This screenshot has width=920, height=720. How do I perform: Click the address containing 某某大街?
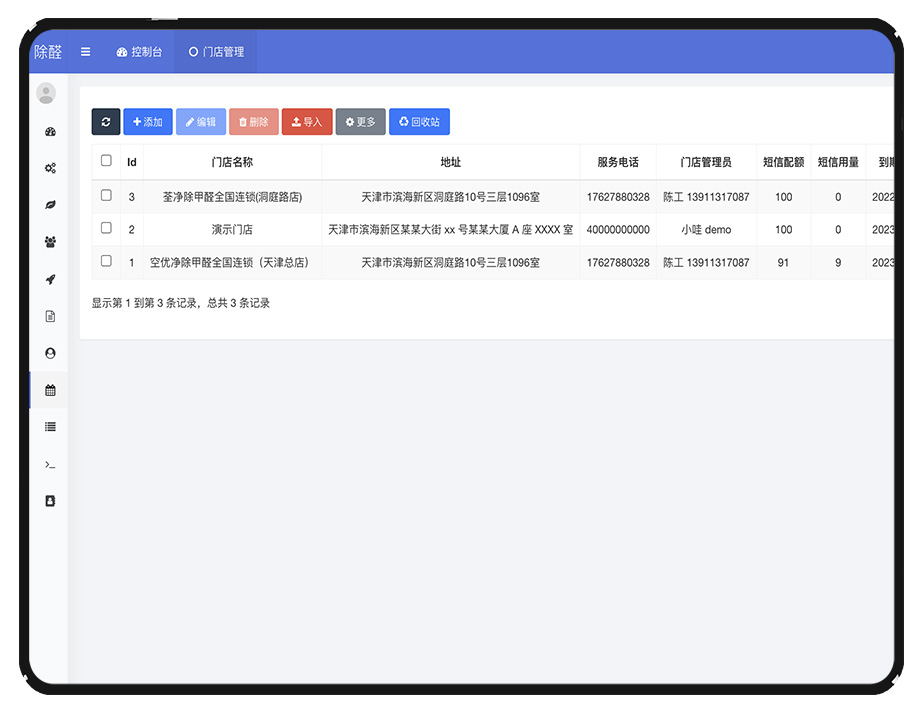pyautogui.click(x=451, y=229)
